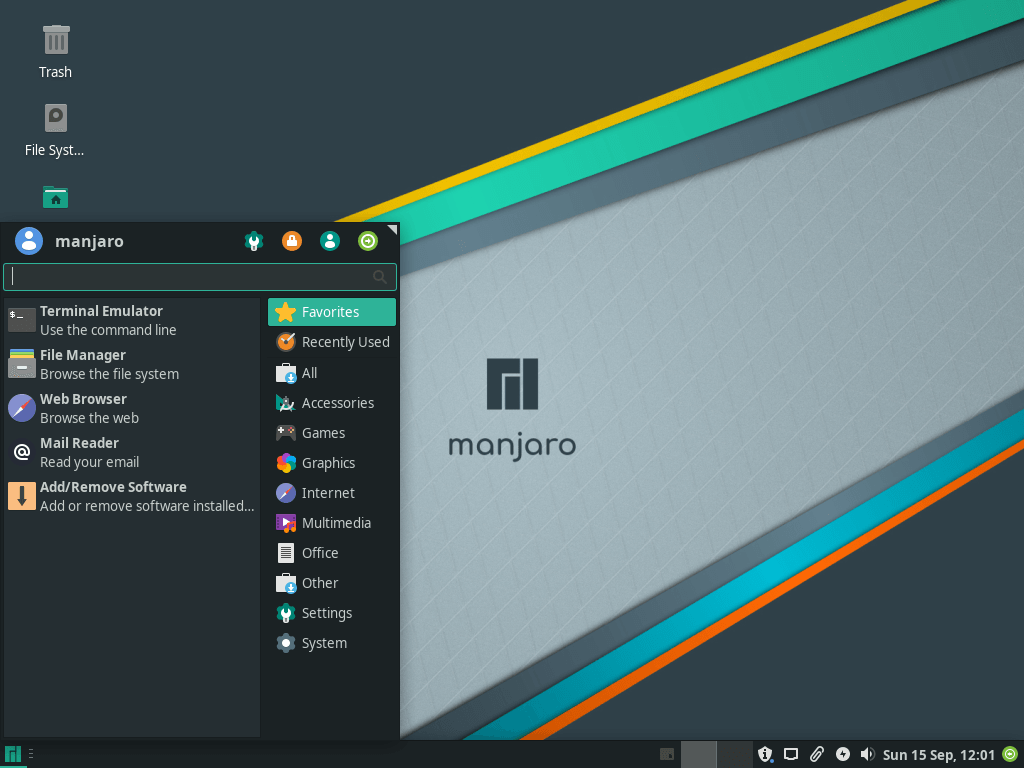
Task: Click the menu resize grip corner triangle
Action: pos(392,229)
